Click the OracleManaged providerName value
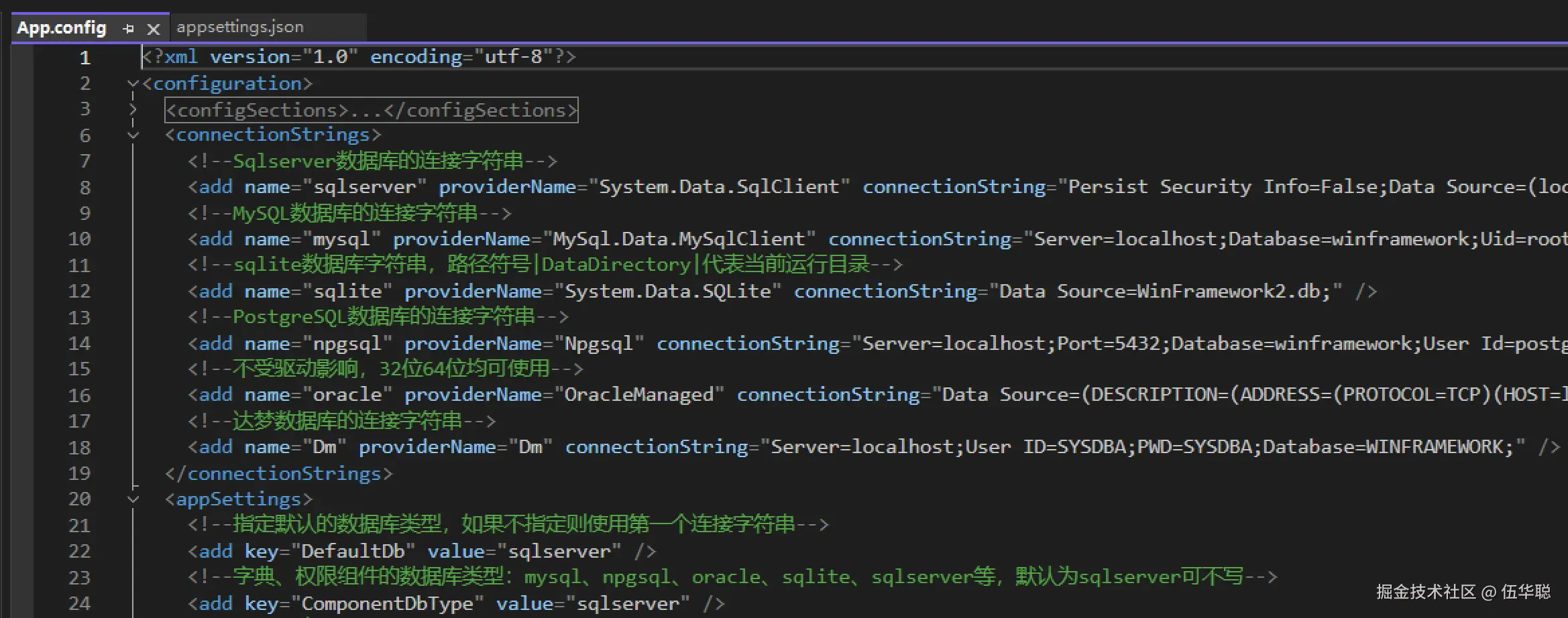Screen dimensions: 1568x618 pos(638,395)
